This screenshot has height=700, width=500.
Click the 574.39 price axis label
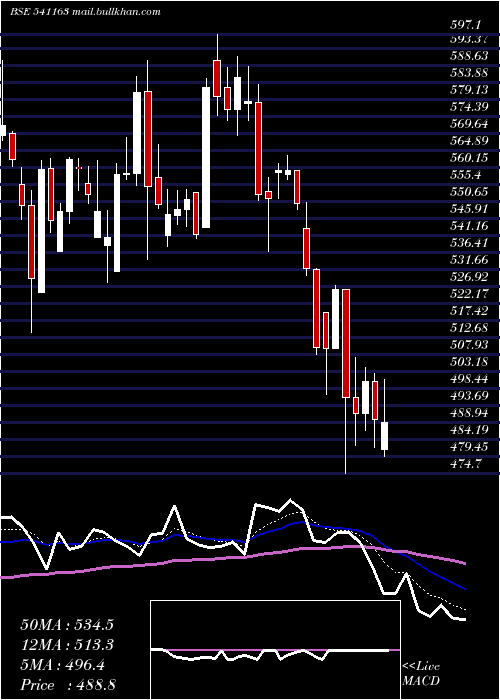pyautogui.click(x=468, y=106)
